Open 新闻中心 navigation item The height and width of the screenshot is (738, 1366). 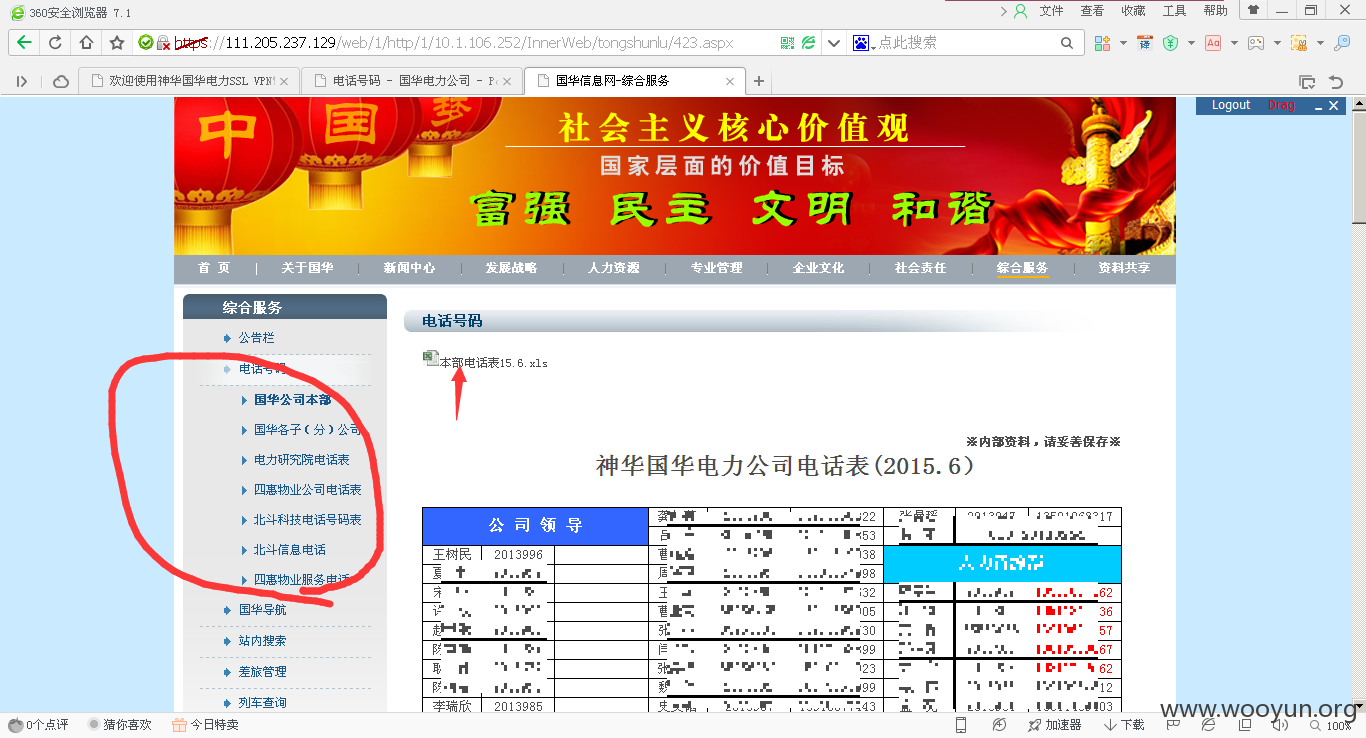tap(409, 268)
